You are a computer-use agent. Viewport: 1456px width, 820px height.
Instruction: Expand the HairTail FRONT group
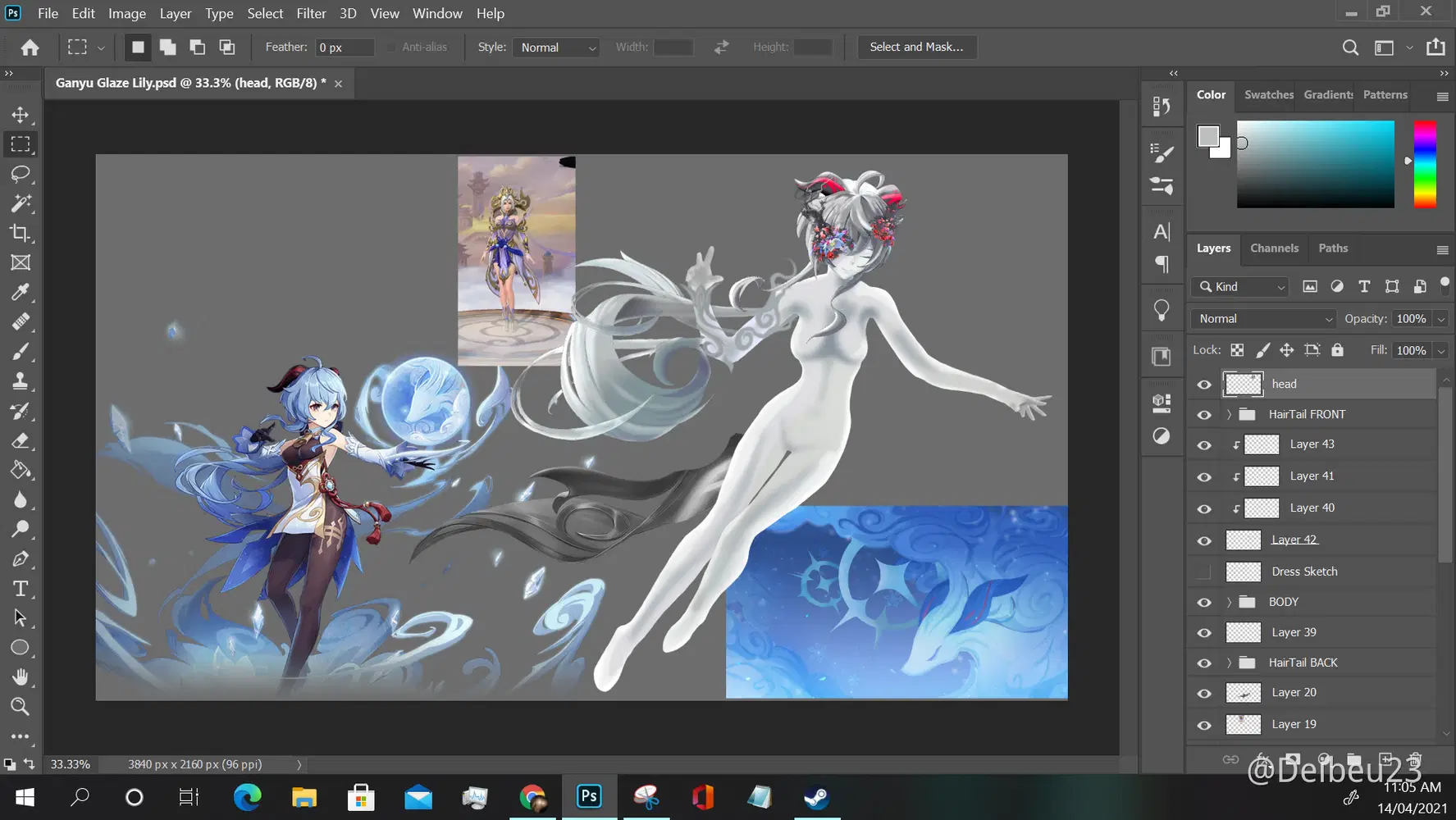1229,415
